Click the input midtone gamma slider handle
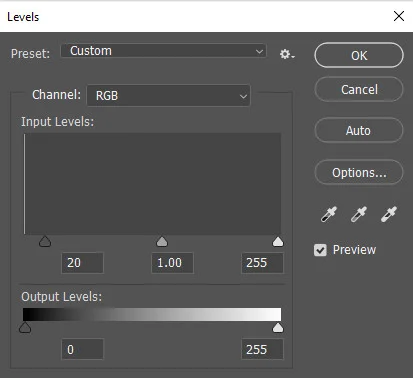Screen dimensions: 413x378 click(162, 241)
